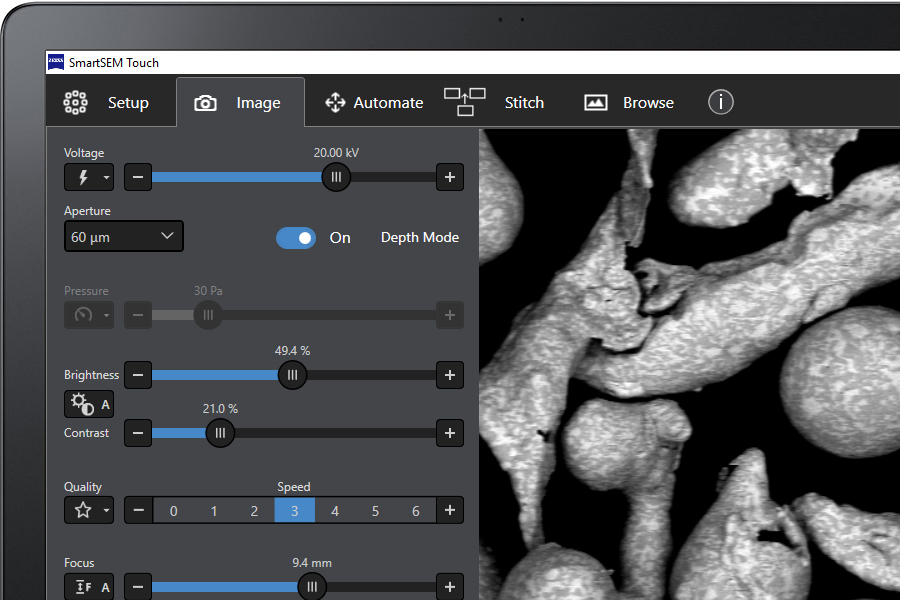Image resolution: width=900 pixels, height=600 pixels.
Task: Click the Voltage slider handle
Action: point(336,177)
